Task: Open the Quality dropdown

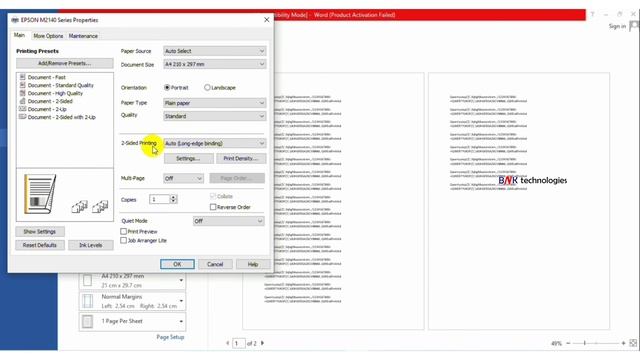Action: [x=215, y=116]
